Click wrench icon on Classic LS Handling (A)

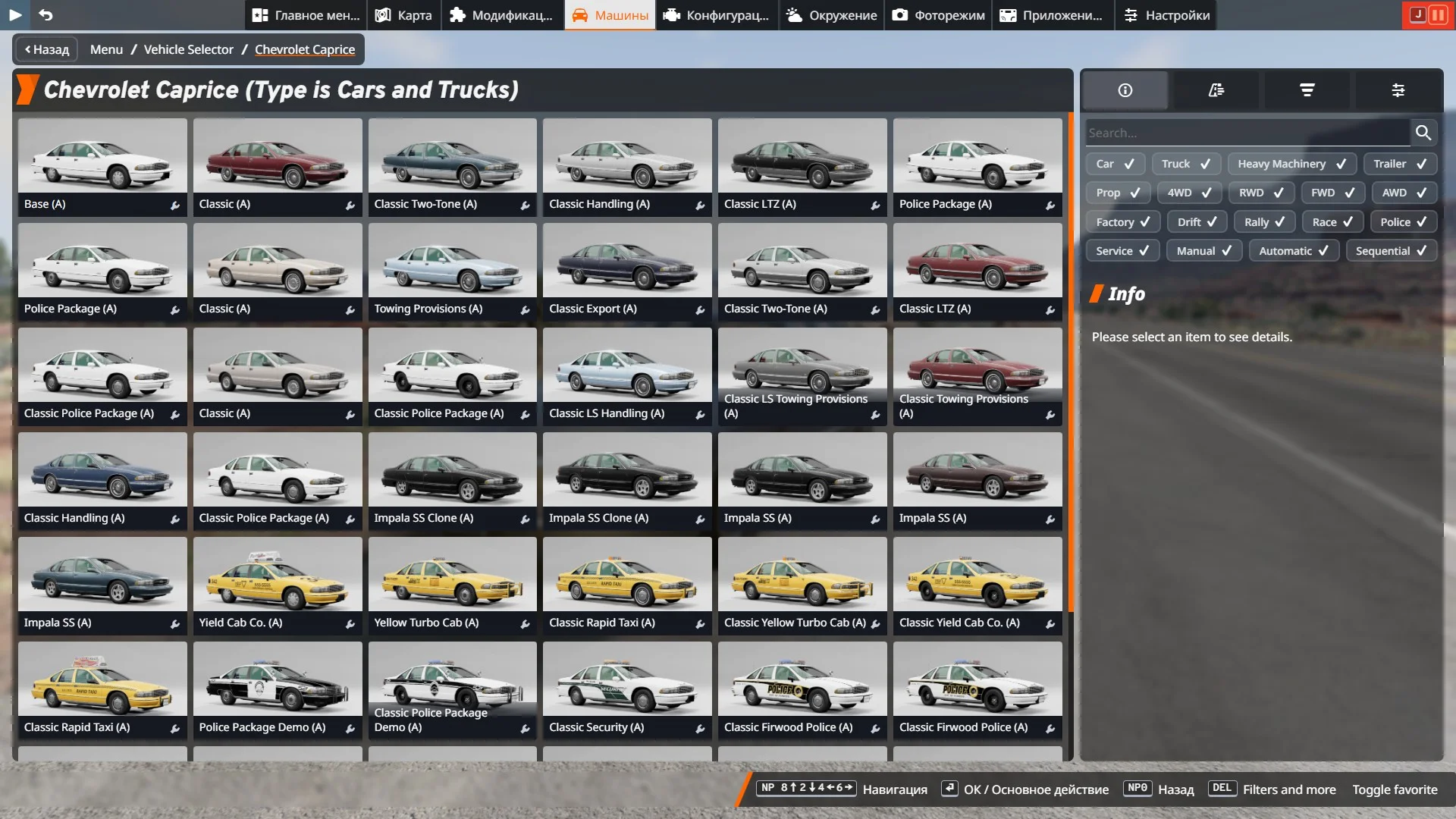click(700, 414)
